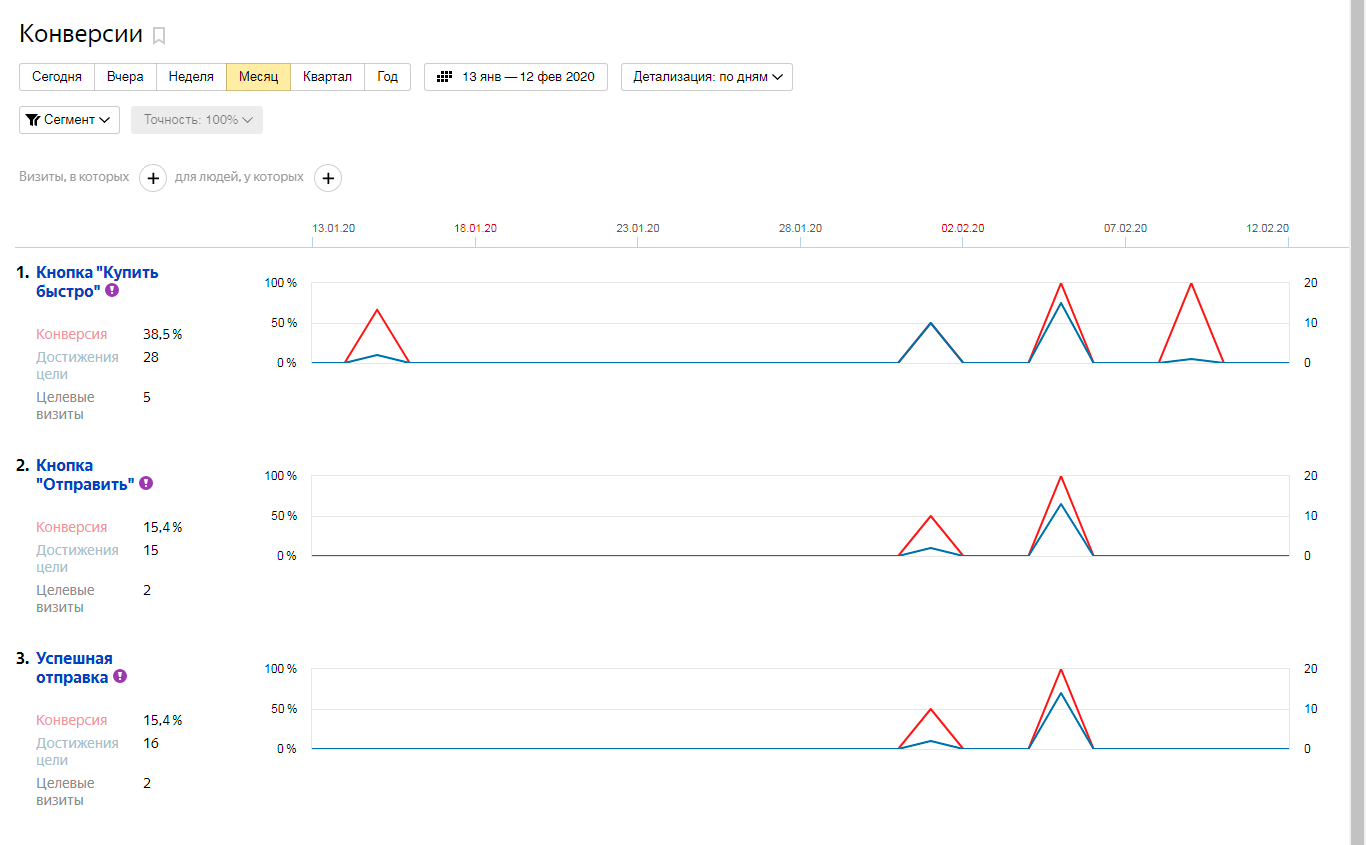Choose the Вчера period tab
The image size is (1366, 845).
125,77
